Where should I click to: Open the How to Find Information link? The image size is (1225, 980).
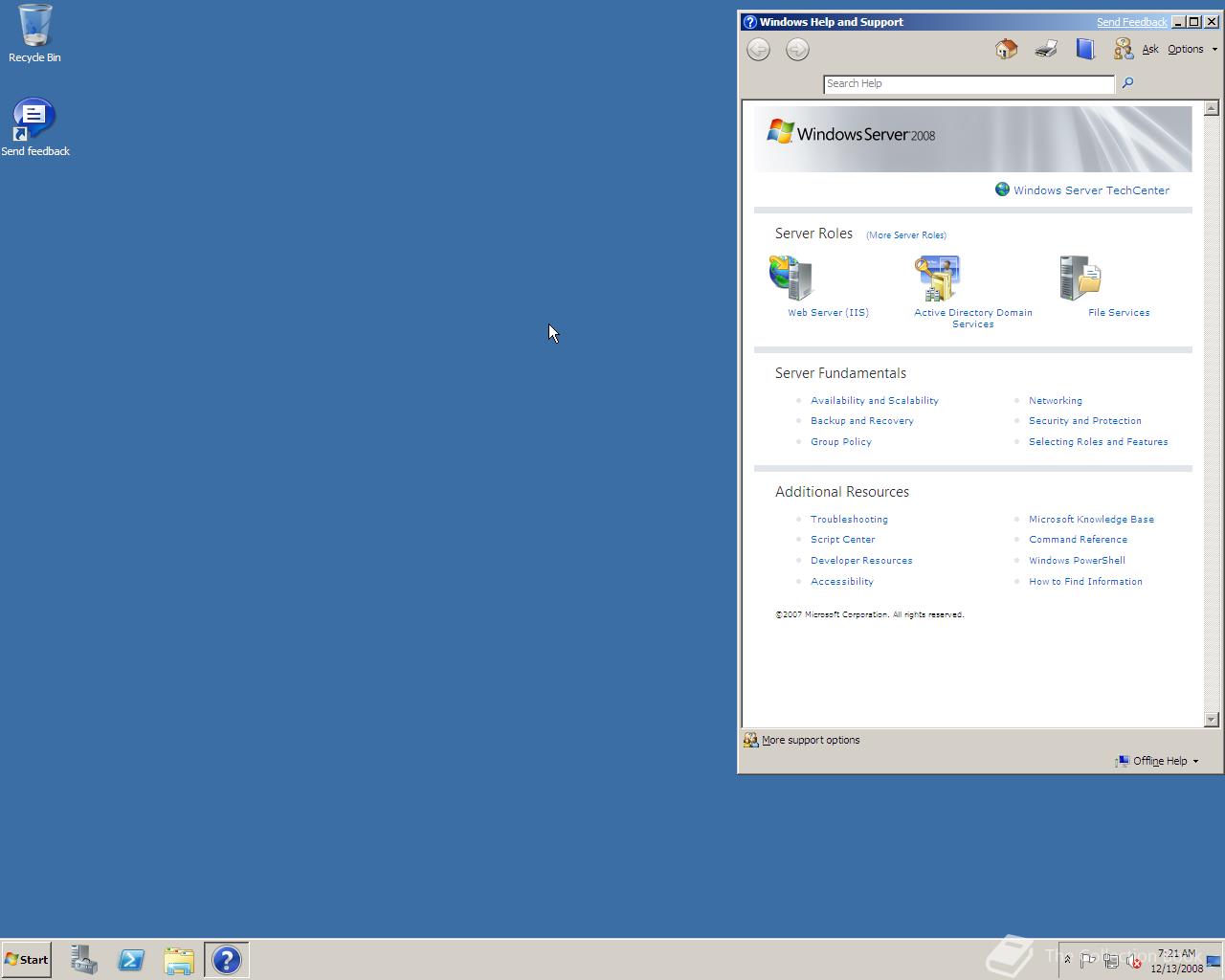[1085, 582]
